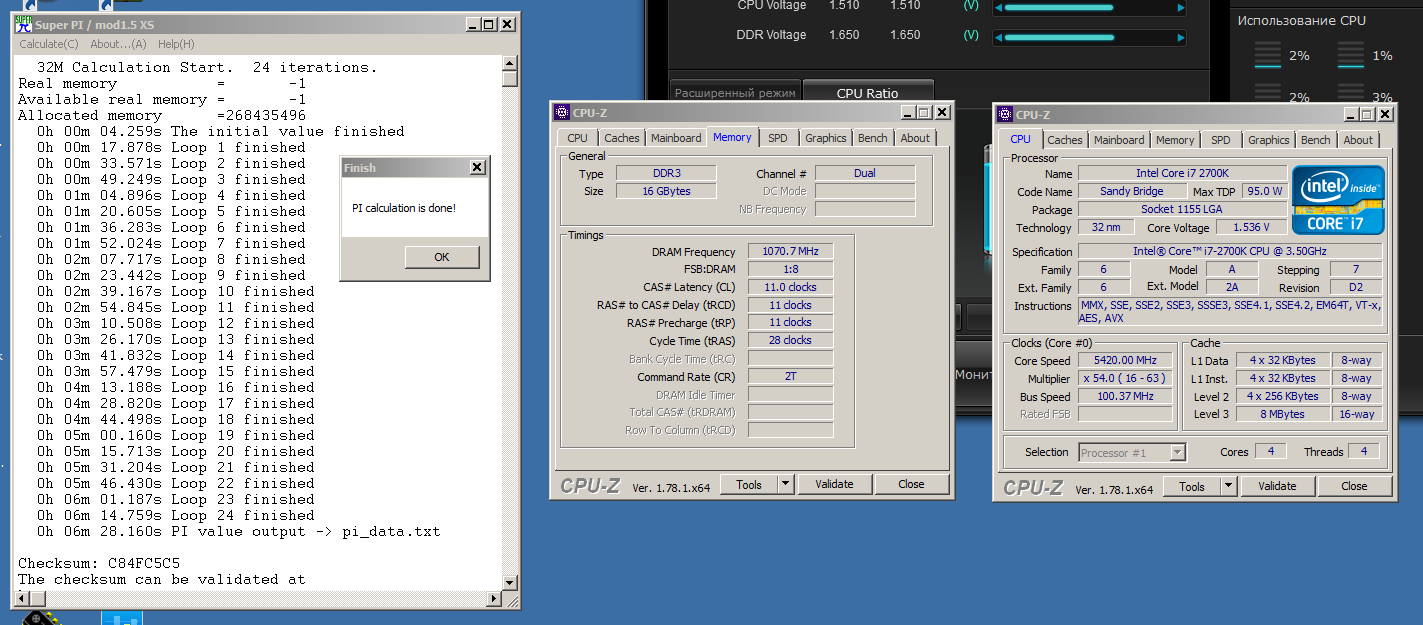1423x625 pixels.
Task: Click Close button in processor CPU-Z window
Action: click(1354, 486)
